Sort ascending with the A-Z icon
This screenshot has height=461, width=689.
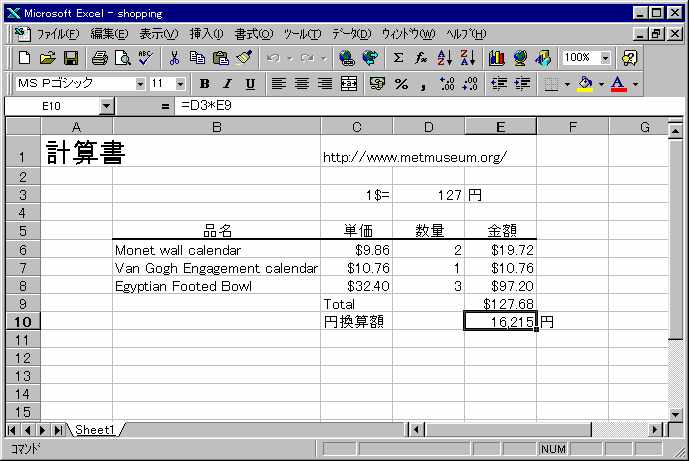point(445,58)
